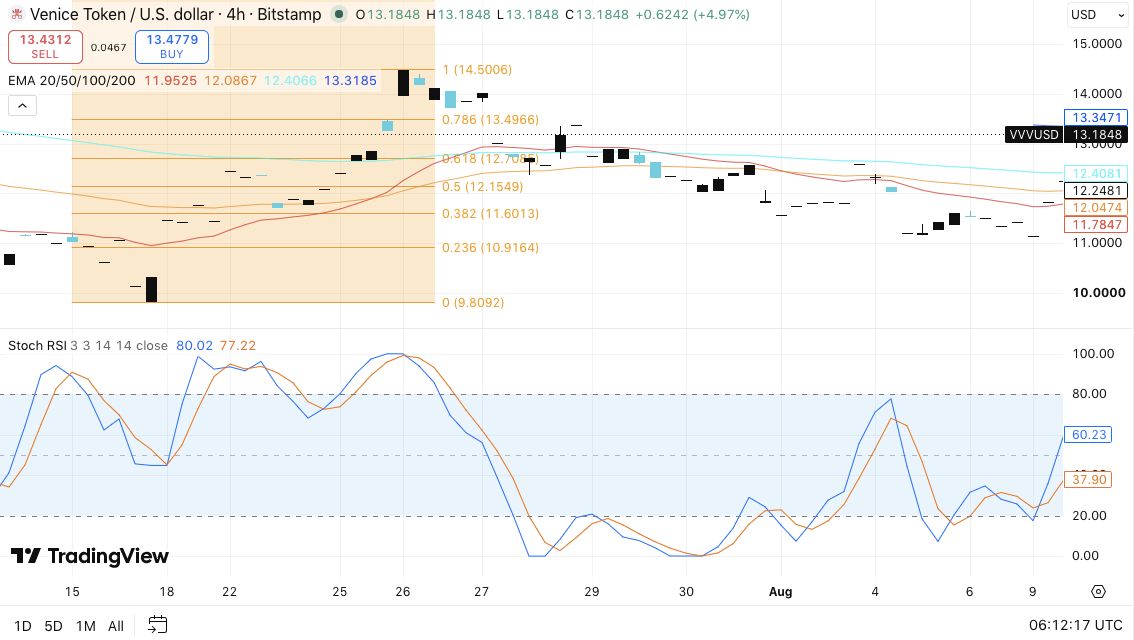Click the Fibonacci 0 (9.8092) level label
This screenshot has height=640, width=1134.
click(x=473, y=302)
